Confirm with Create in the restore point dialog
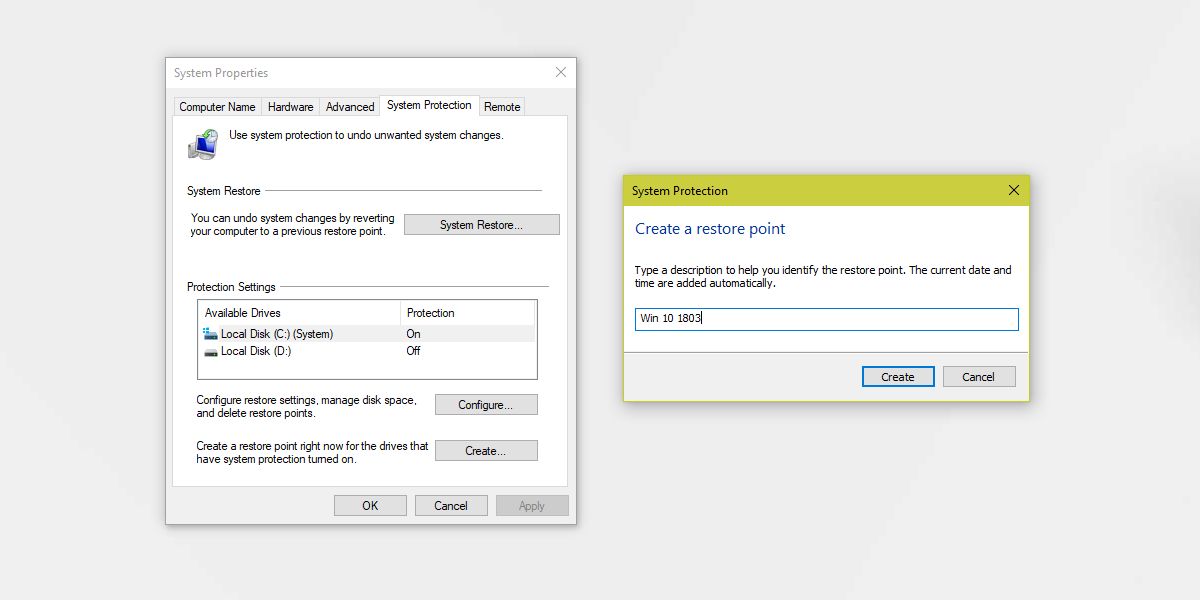The width and height of the screenshot is (1200, 600). 897,376
